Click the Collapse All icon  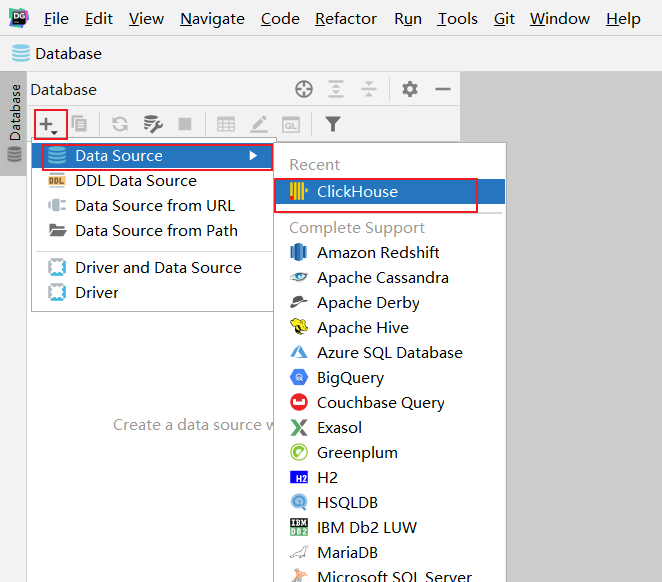369,89
